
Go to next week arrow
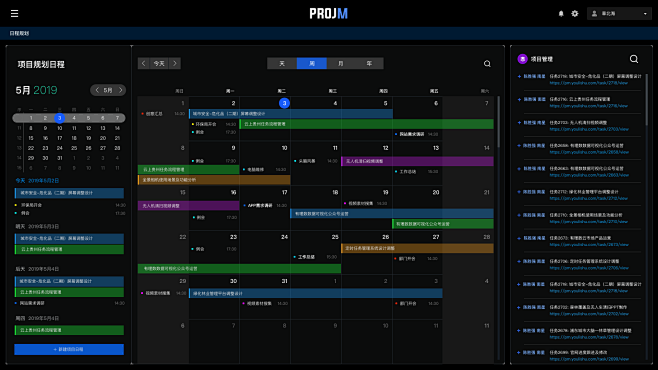175,63
